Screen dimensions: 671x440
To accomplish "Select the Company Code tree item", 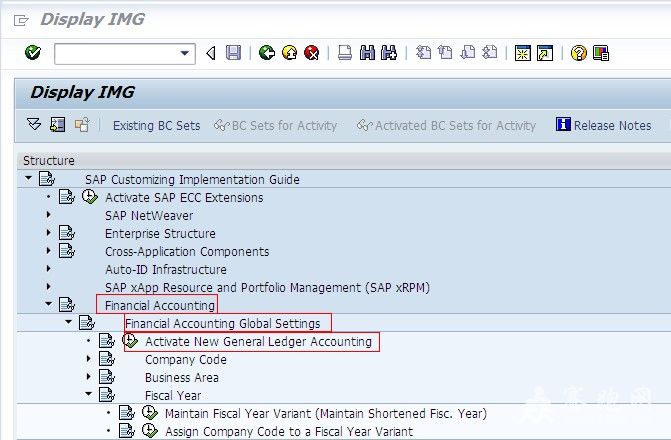I will click(186, 359).
